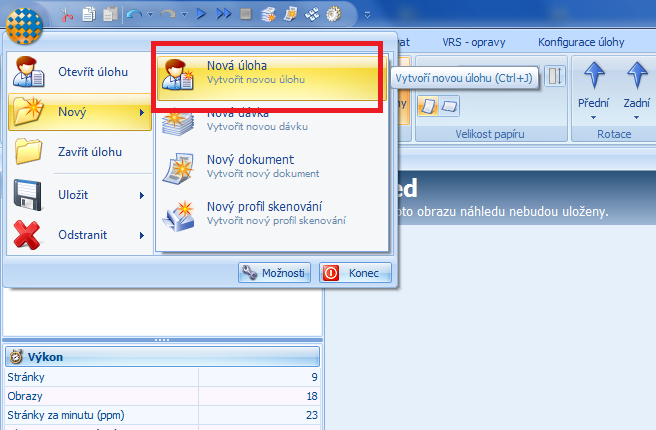Image resolution: width=656 pixels, height=430 pixels.
Task: Click the Výkon stopwatch icon
Action: pos(16,357)
